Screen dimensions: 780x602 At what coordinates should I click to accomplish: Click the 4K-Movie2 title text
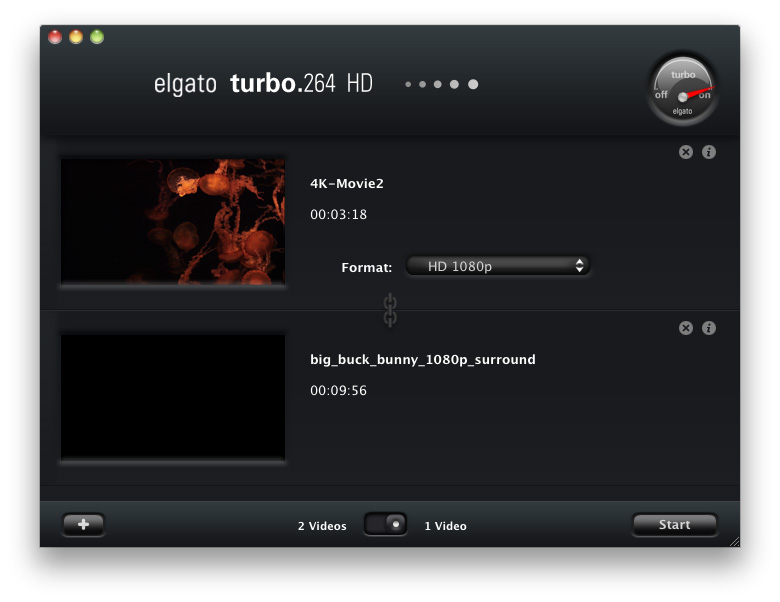(347, 184)
